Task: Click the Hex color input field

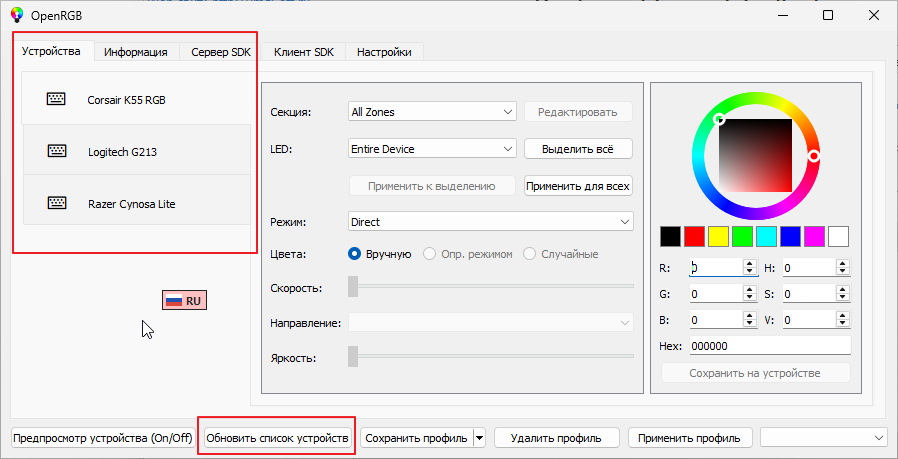Action: click(x=770, y=346)
